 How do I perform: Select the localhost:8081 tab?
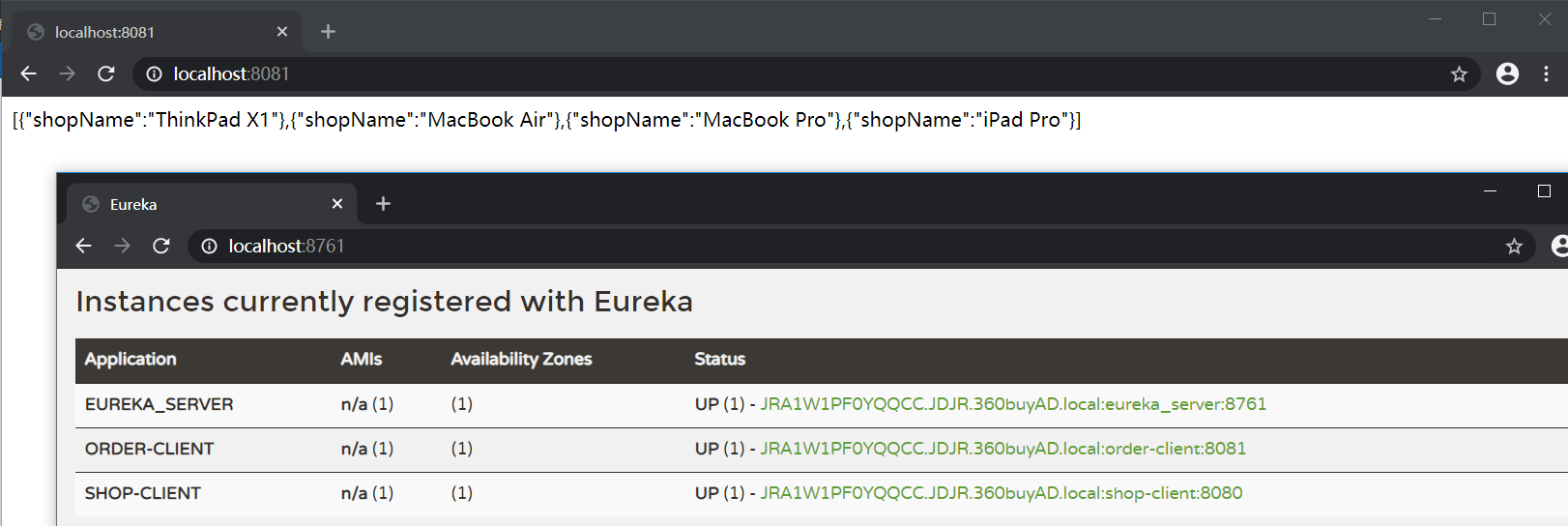[x=145, y=32]
